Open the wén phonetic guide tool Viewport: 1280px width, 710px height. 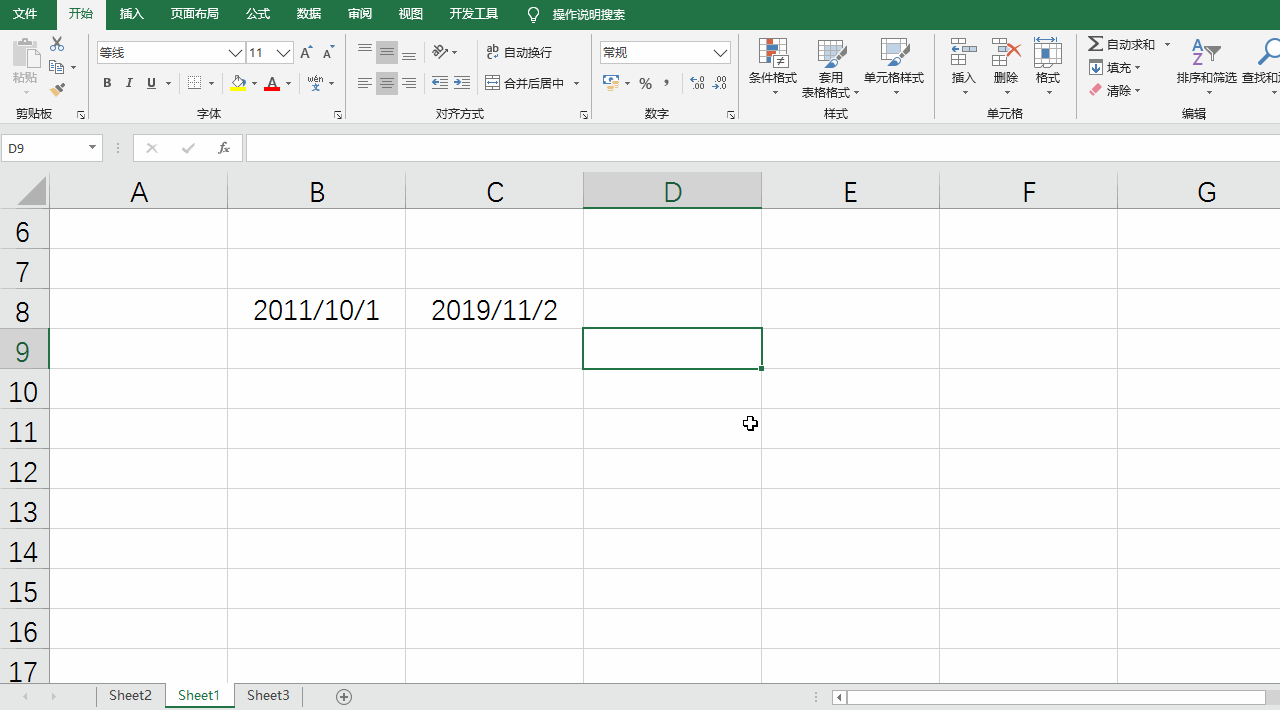[x=316, y=84]
